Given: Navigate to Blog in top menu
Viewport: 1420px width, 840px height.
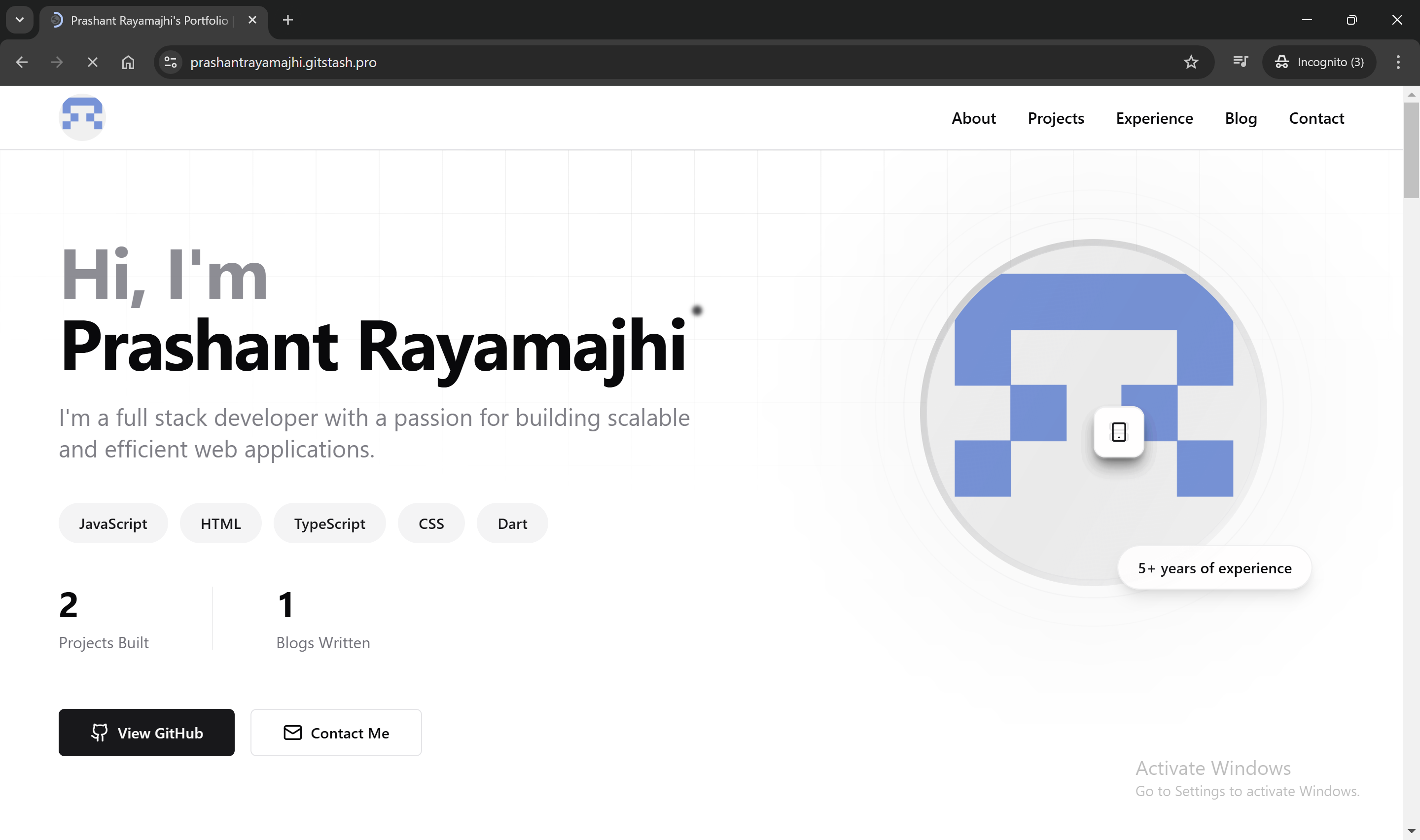Looking at the screenshot, I should (x=1241, y=118).
